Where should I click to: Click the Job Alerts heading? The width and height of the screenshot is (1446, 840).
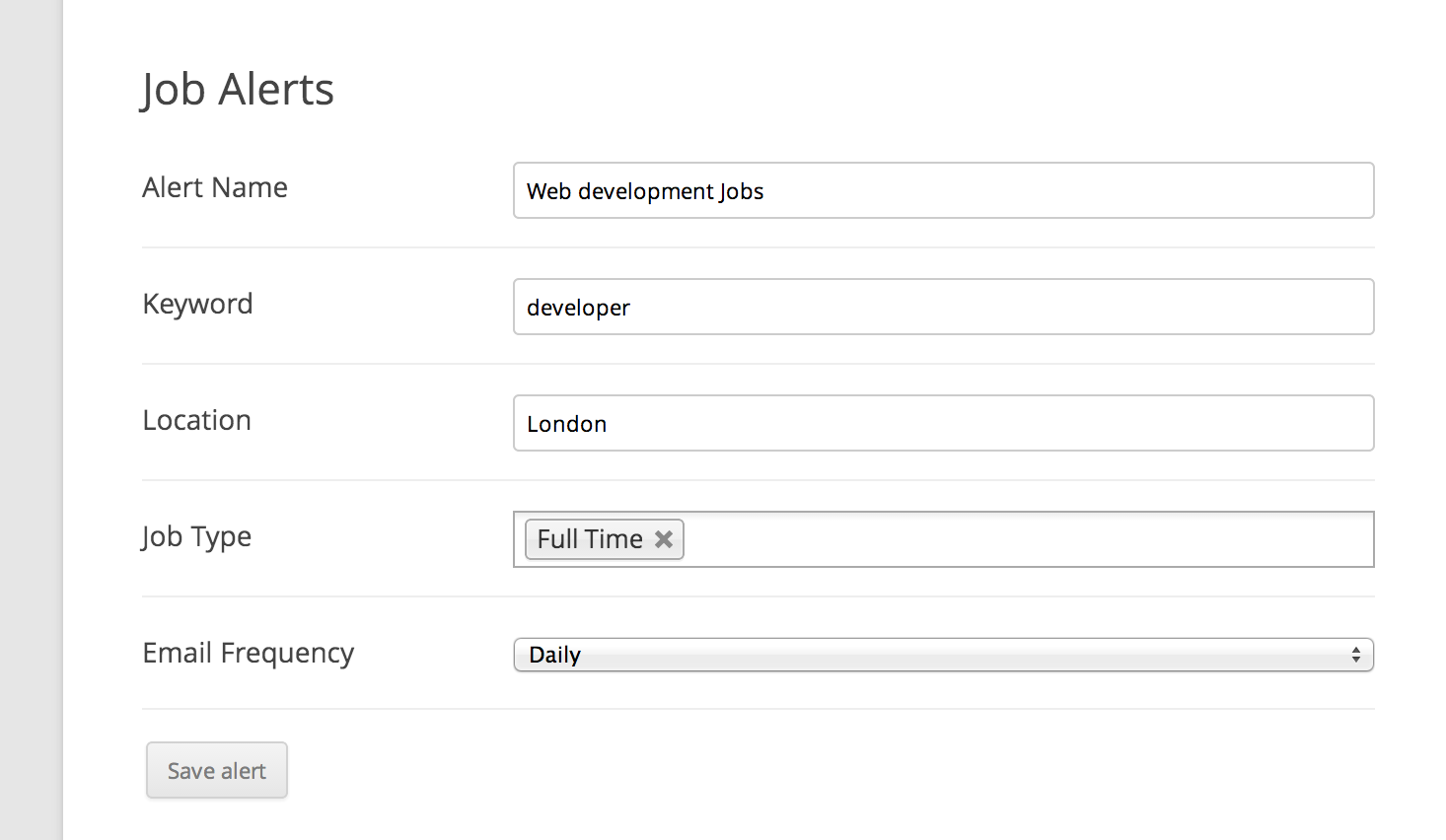[238, 89]
